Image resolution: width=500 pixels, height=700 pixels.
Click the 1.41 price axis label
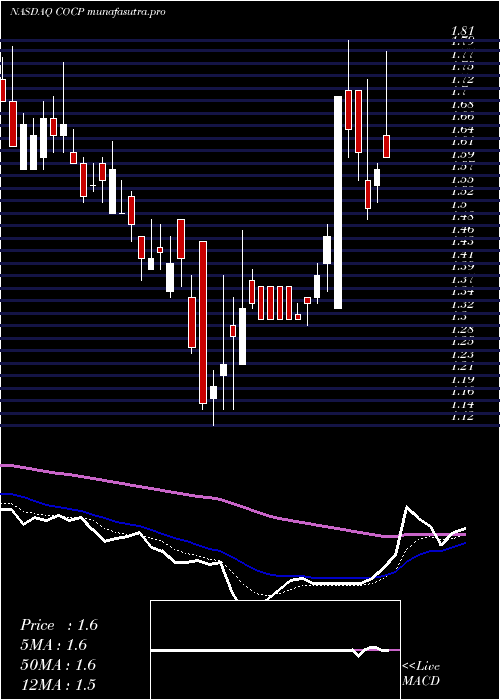462,255
